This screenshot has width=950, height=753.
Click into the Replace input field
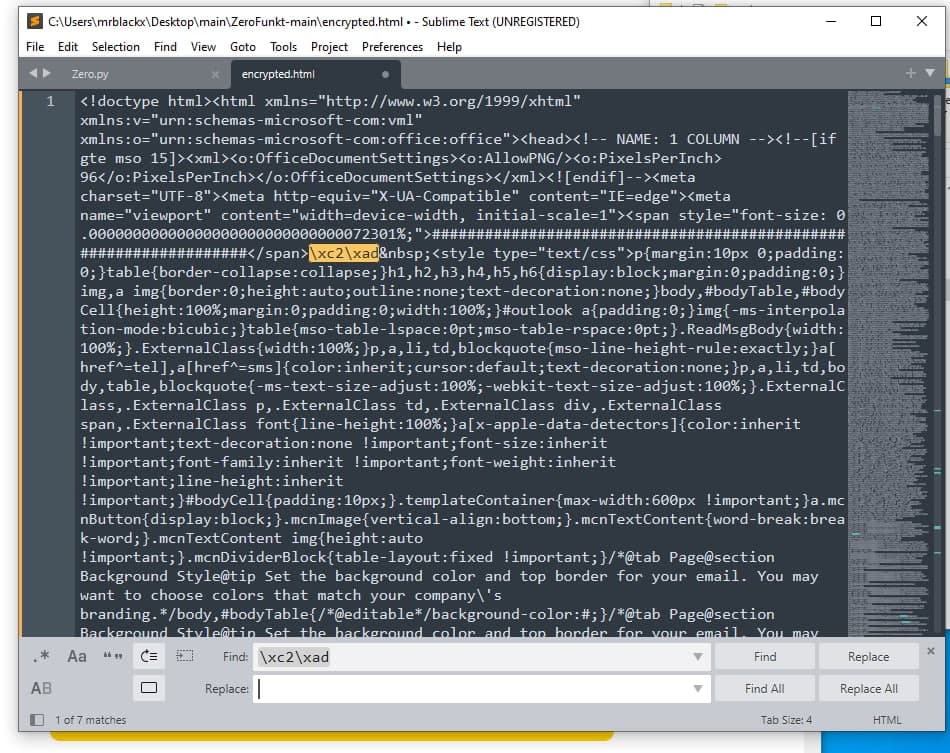point(470,689)
